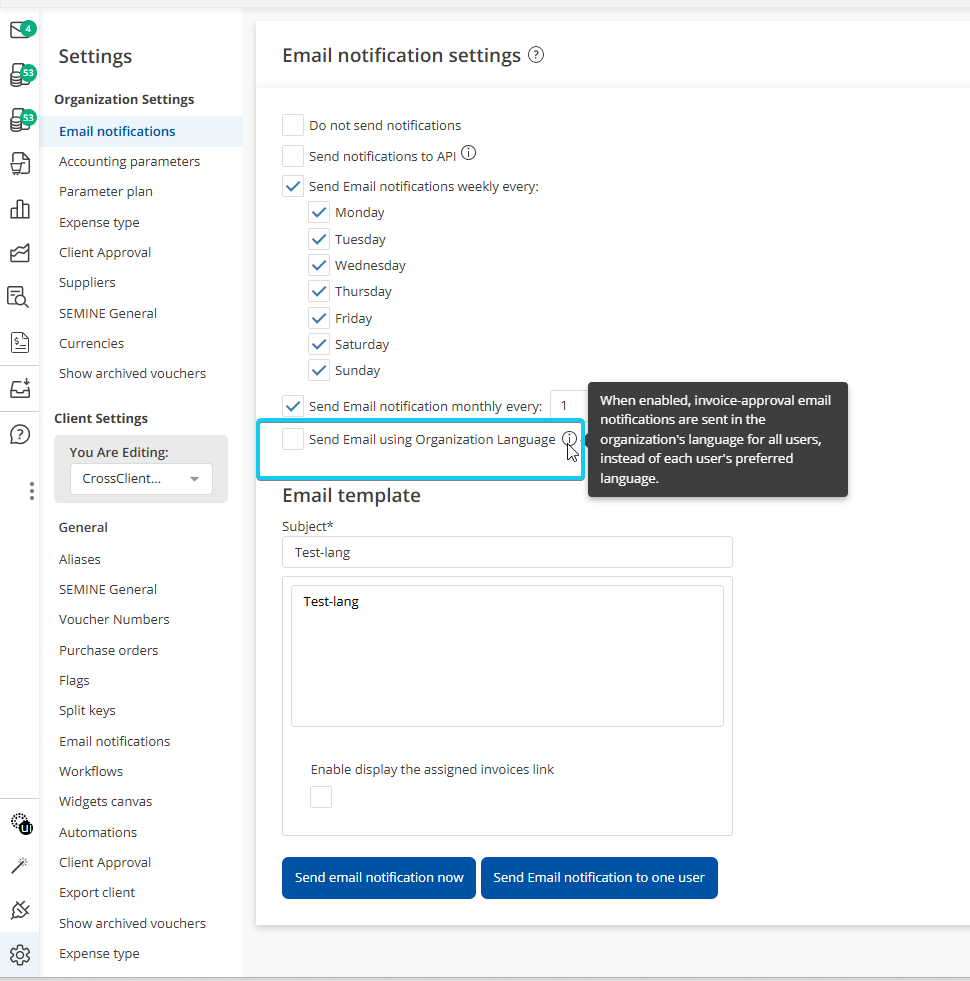The image size is (970, 981).
Task: Uncheck the Saturday checkbox
Action: tap(319, 344)
